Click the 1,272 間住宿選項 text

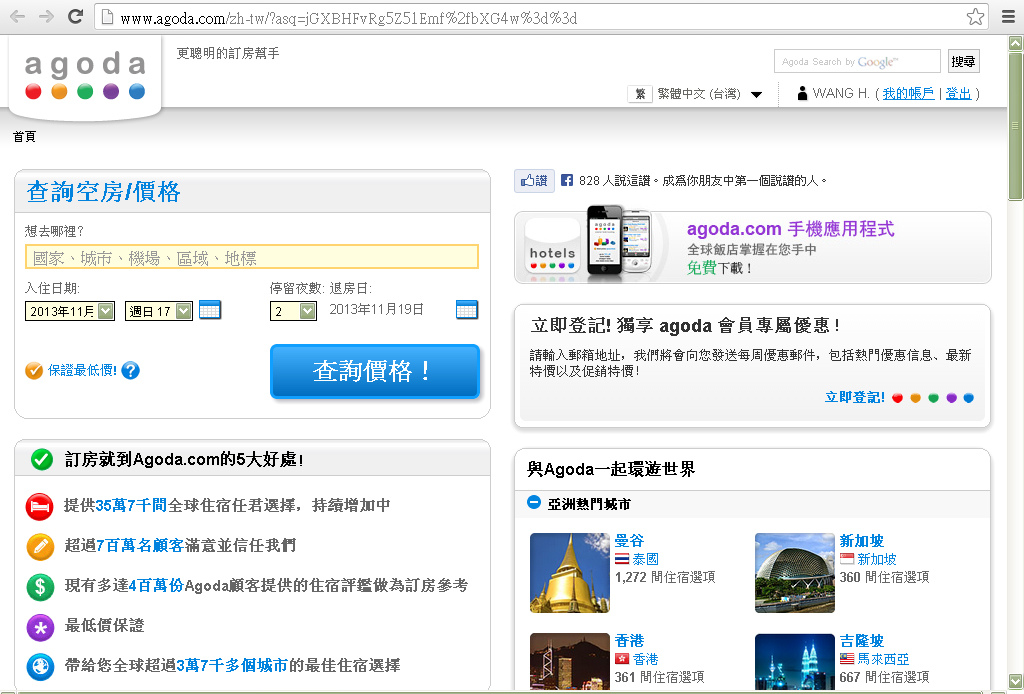pos(665,577)
